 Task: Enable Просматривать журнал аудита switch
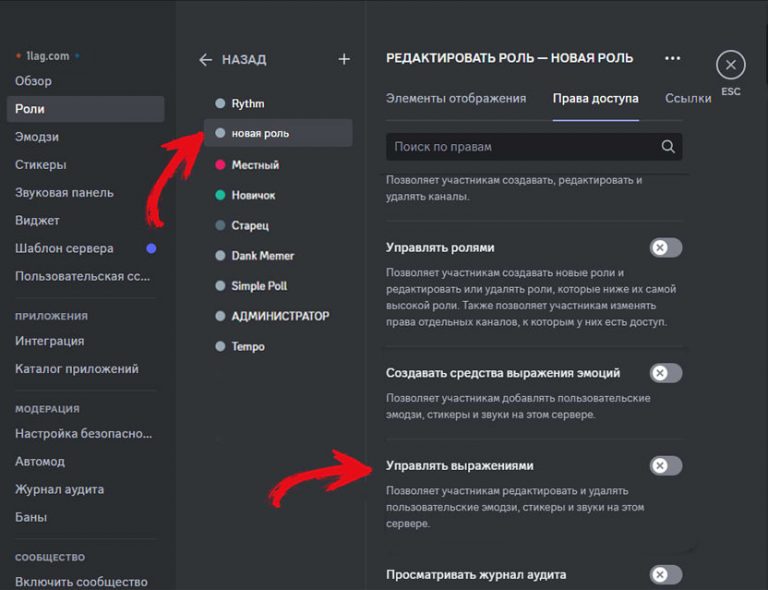click(x=665, y=574)
